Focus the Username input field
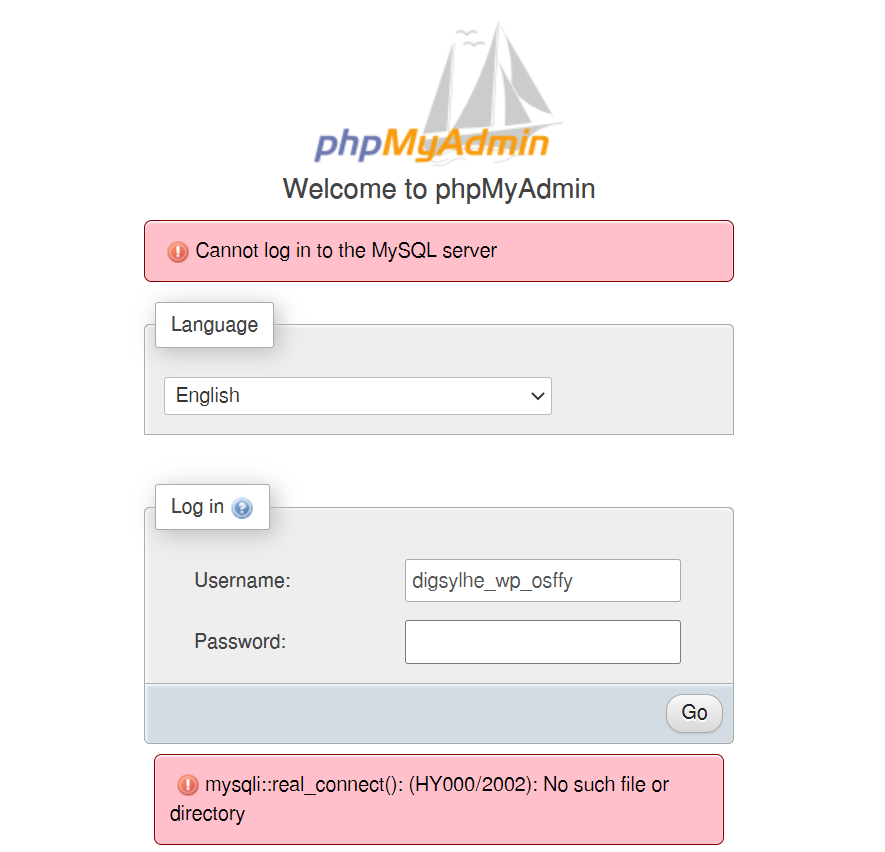Image resolution: width=885 pixels, height=852 pixels. pos(542,580)
